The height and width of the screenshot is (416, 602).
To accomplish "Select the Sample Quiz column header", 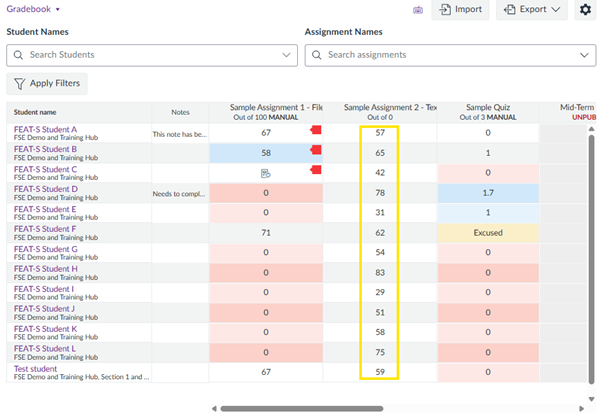I will (487, 107).
